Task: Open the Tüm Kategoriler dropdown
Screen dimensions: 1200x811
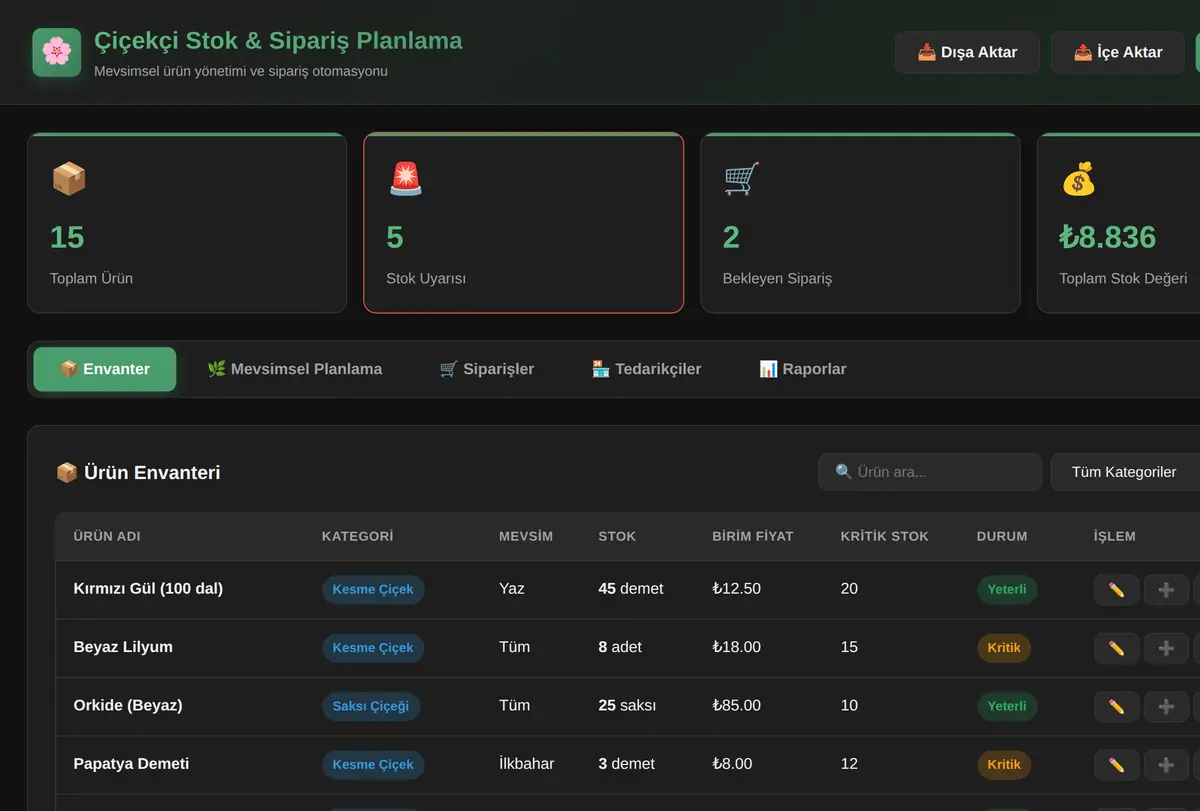Action: coord(1125,472)
